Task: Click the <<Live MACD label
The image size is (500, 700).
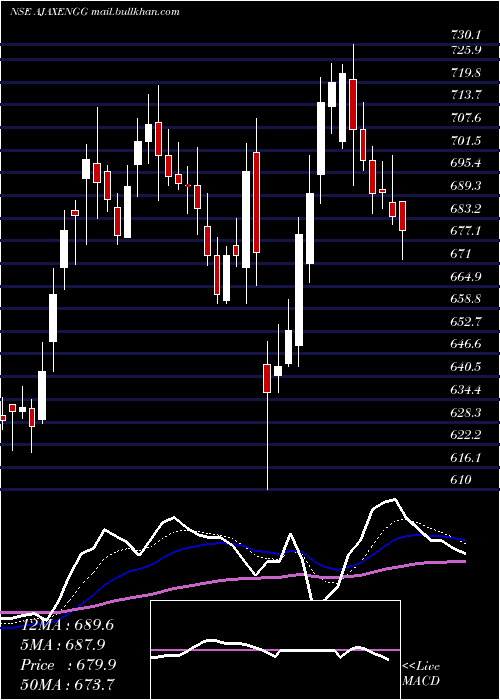Action: (x=421, y=674)
